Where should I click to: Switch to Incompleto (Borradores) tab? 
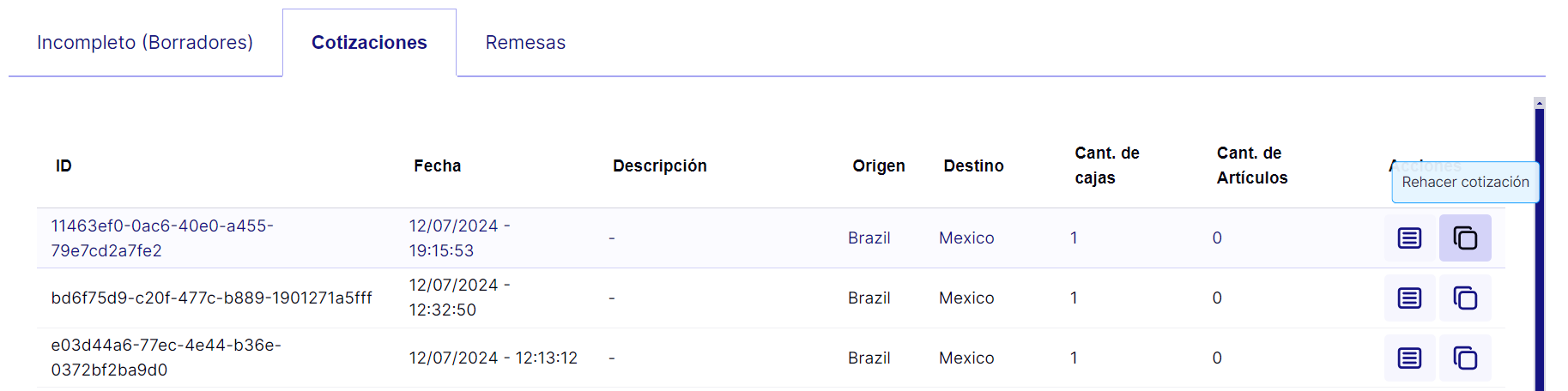coord(145,42)
